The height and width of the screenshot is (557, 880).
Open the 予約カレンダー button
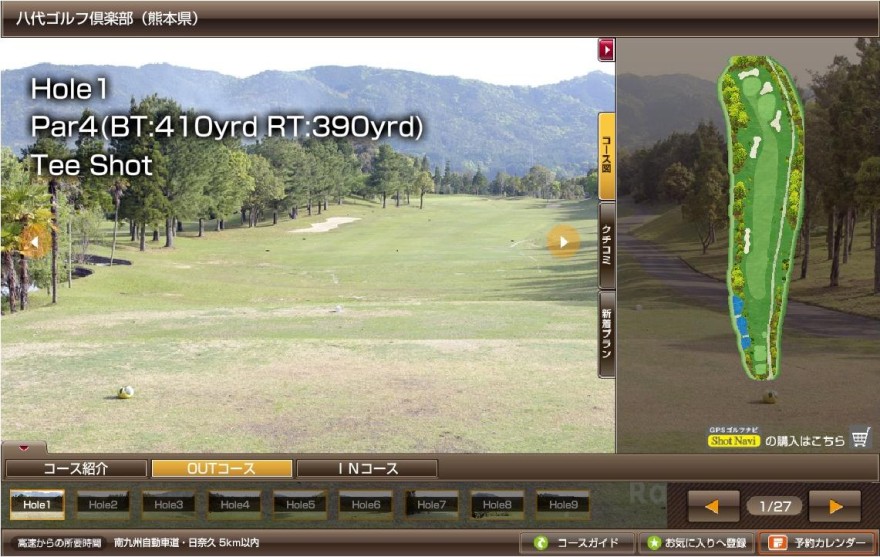click(x=817, y=543)
